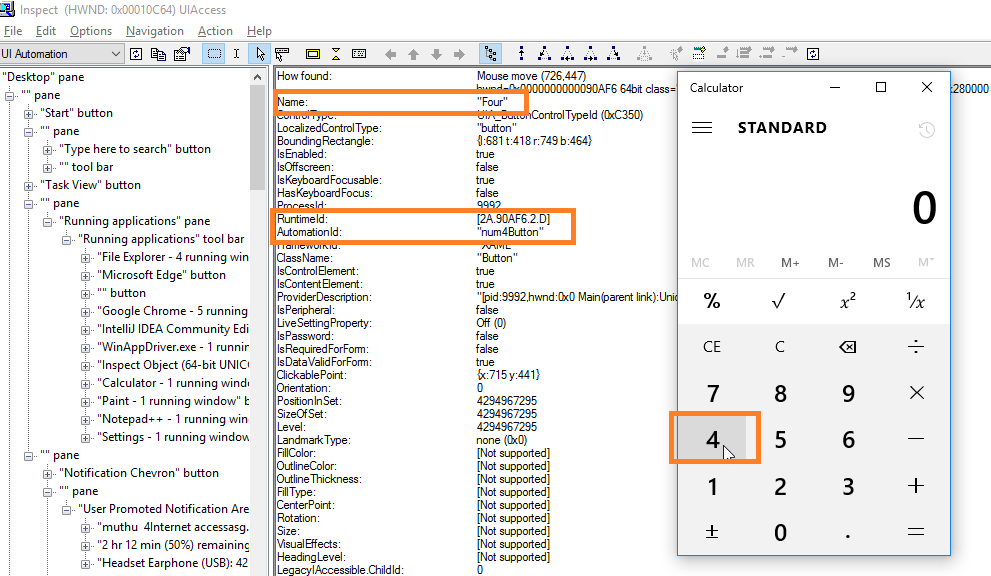
Task: Toggle Watch Cursor mouse-tracking mode
Action: tap(259, 53)
